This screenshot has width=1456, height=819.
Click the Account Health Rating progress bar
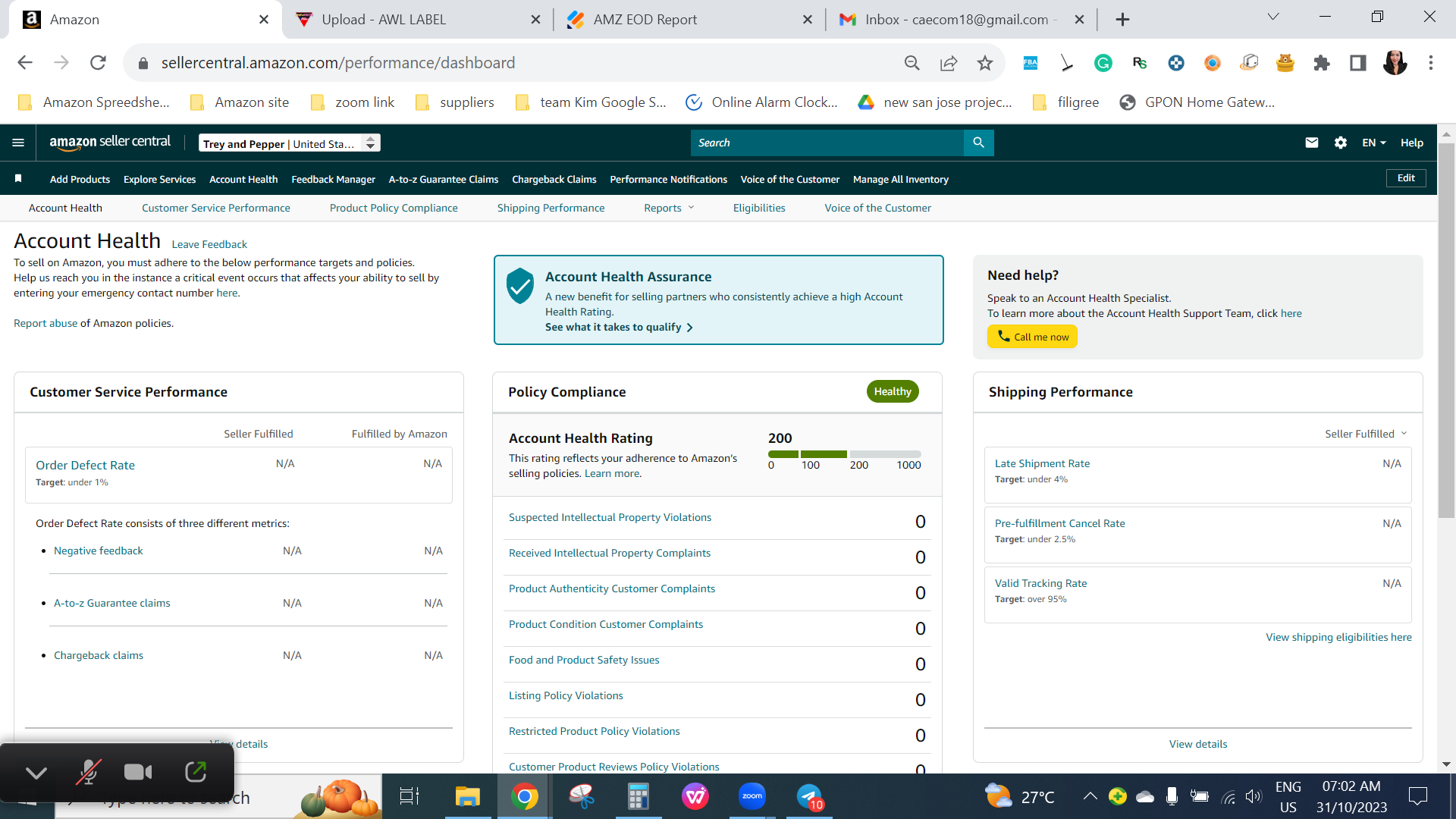point(845,453)
